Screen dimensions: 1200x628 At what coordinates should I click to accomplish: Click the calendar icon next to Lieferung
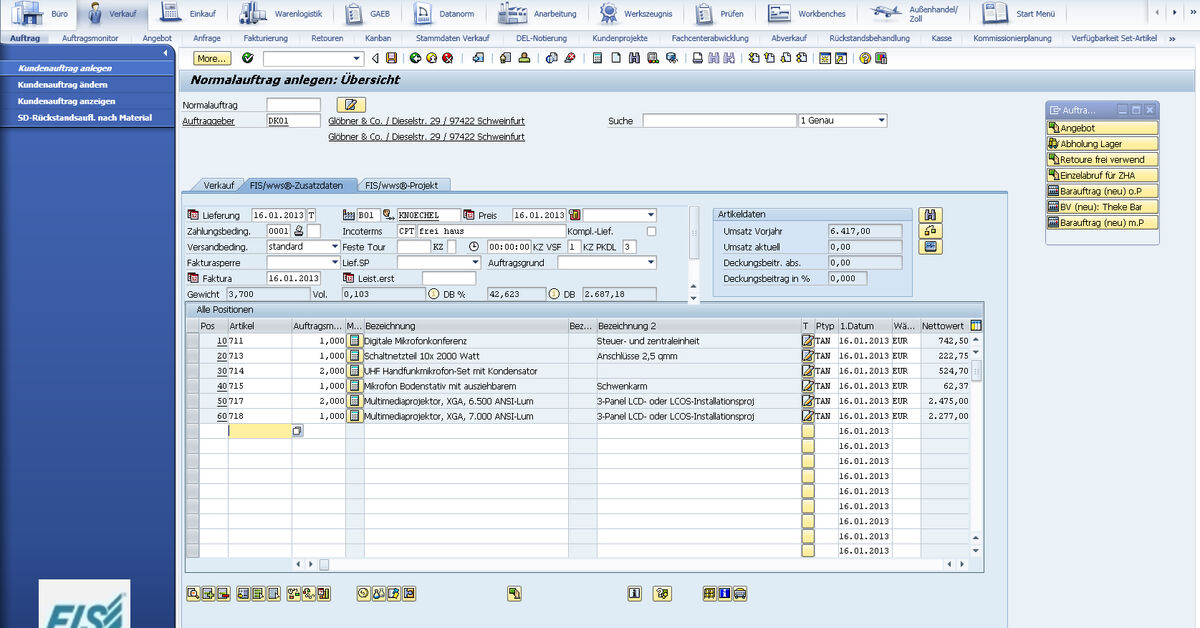193,215
